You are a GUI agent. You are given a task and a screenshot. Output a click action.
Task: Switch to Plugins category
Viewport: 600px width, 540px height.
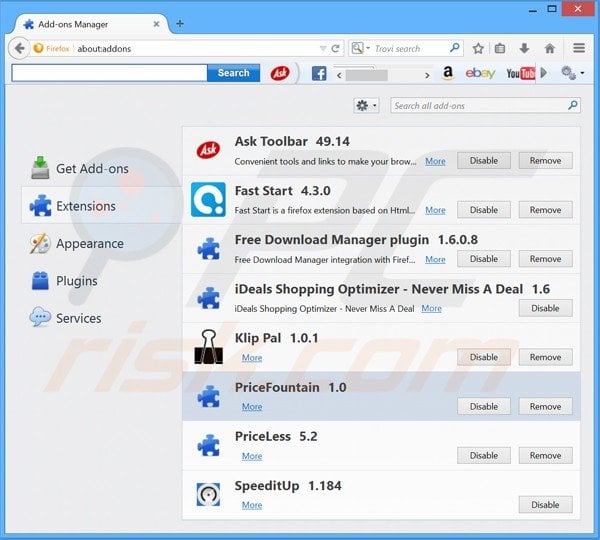click(64, 281)
